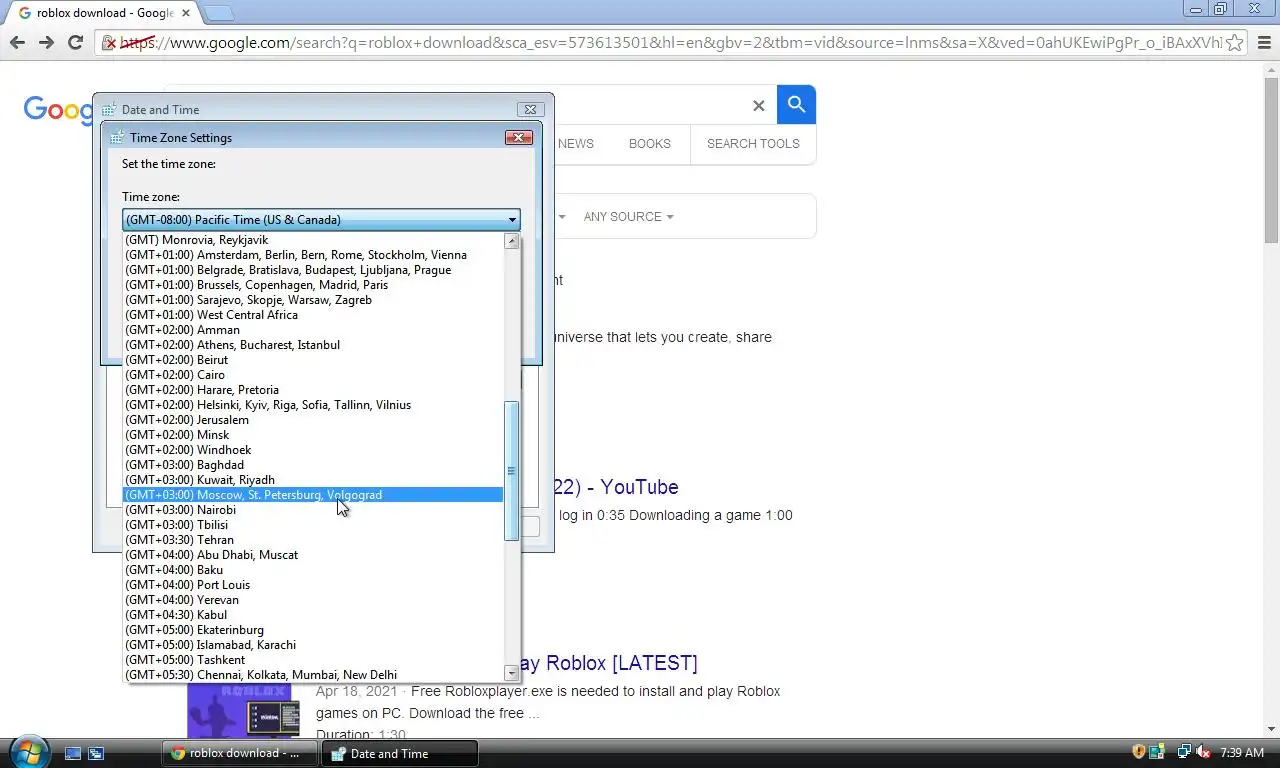1280x768 pixels.
Task: Select Amsterdam, Berlin, Bern, Rome time zone
Action: (313, 255)
